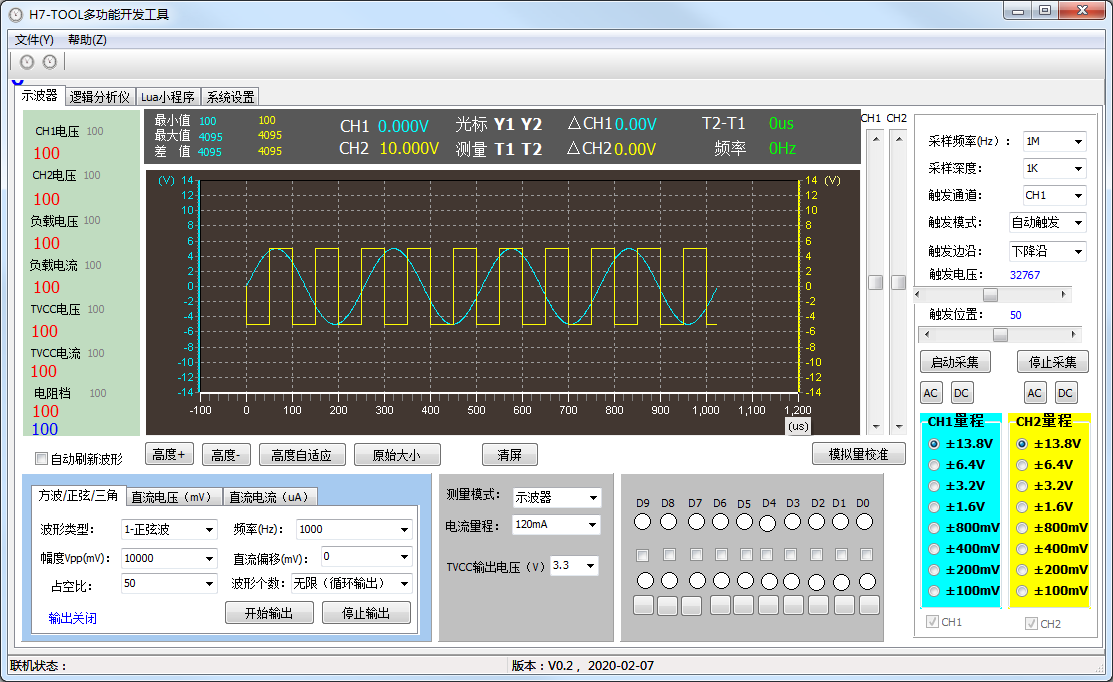Switch to the Lua小程序 tab
This screenshot has height=682, width=1113.
(x=168, y=97)
